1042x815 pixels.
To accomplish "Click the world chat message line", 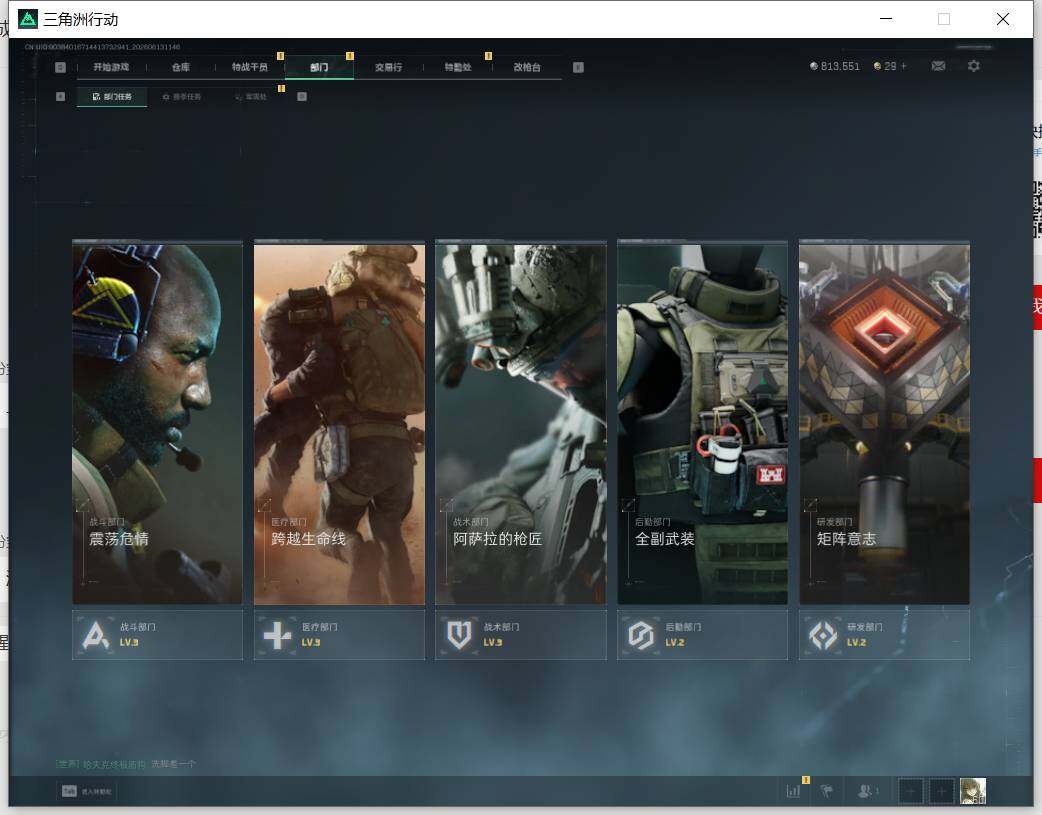I will coord(126,764).
